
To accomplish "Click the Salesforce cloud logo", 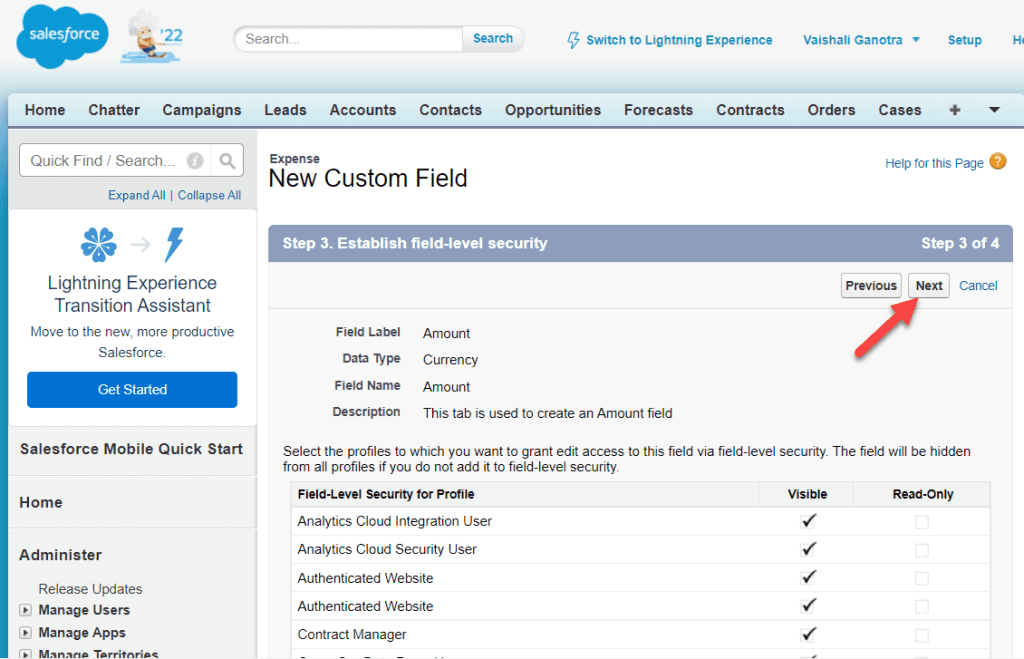I will pos(61,36).
